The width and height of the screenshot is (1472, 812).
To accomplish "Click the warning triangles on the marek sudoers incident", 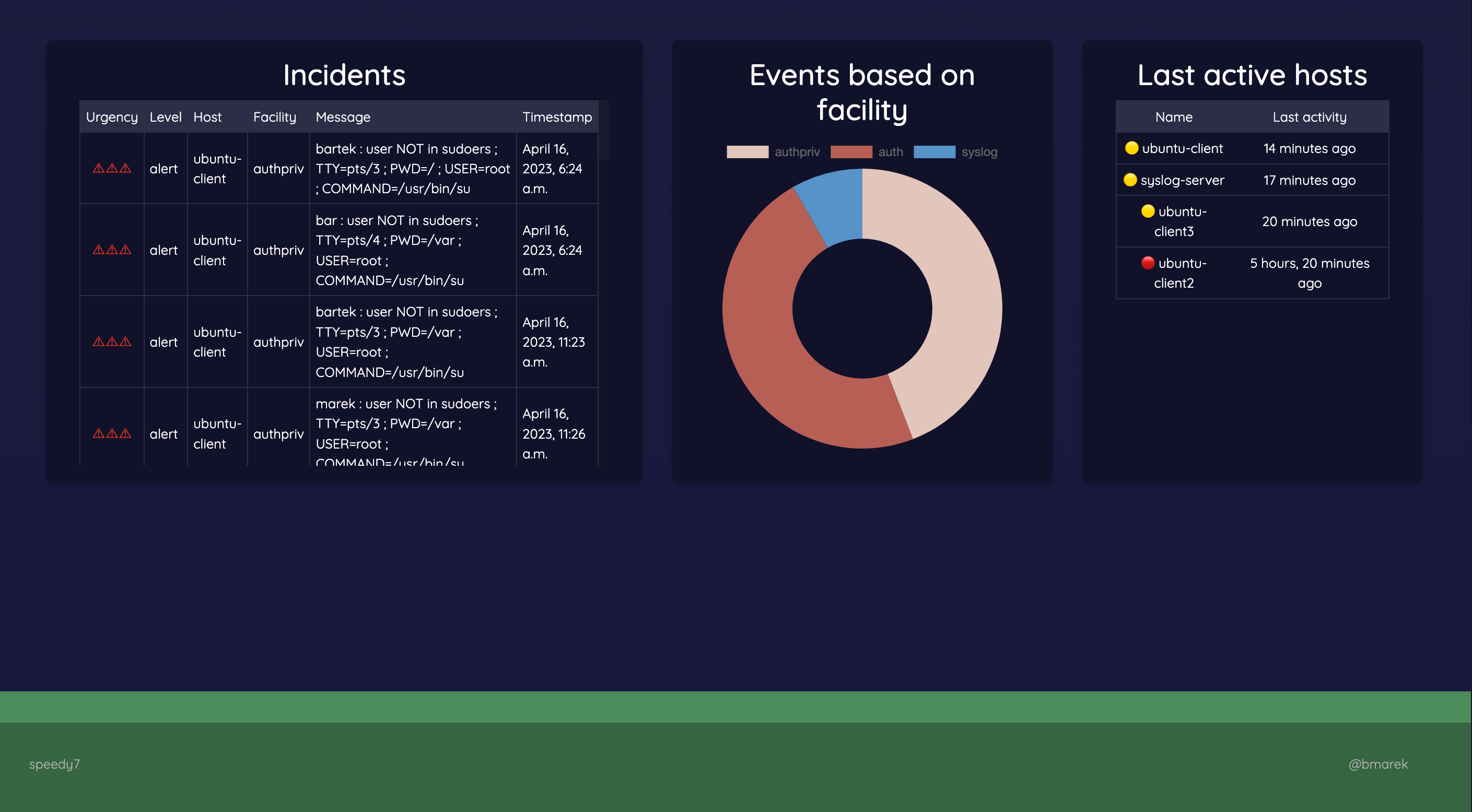I will [x=112, y=433].
